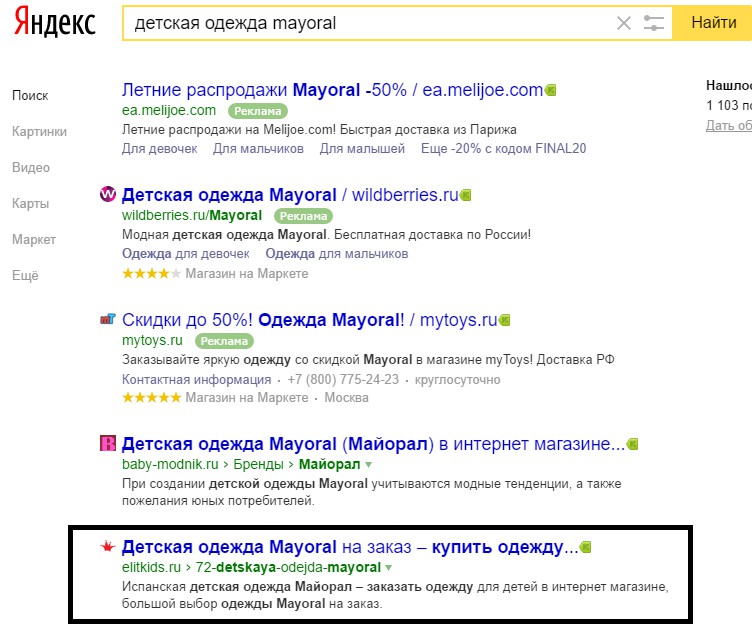This screenshot has height=625, width=752.
Task: Click Одежда для девочек sitelink
Action: pos(186,254)
